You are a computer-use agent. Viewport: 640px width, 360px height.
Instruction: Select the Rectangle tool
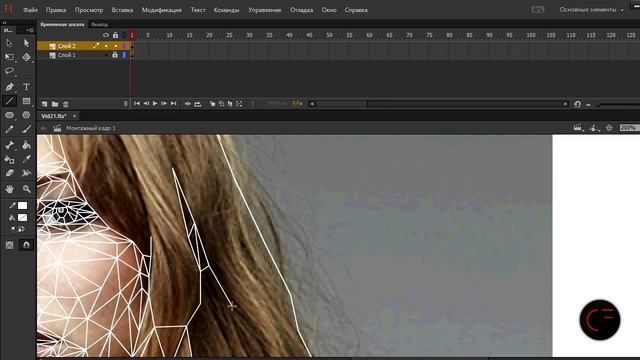coord(26,101)
